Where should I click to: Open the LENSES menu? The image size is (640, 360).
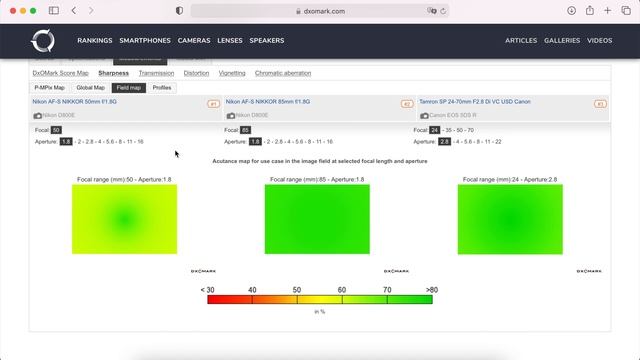[230, 40]
